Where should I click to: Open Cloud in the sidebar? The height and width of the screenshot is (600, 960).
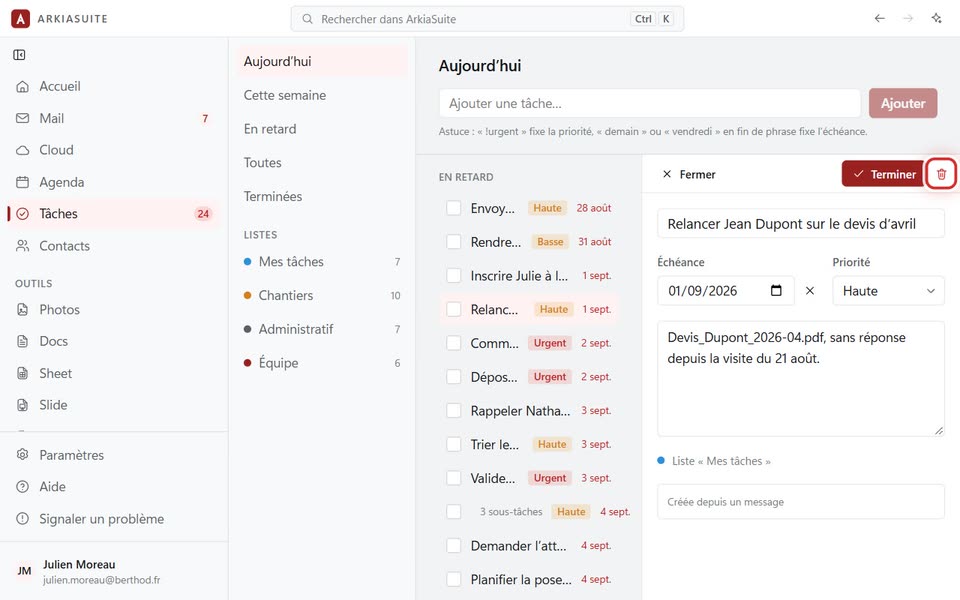pos(114,150)
